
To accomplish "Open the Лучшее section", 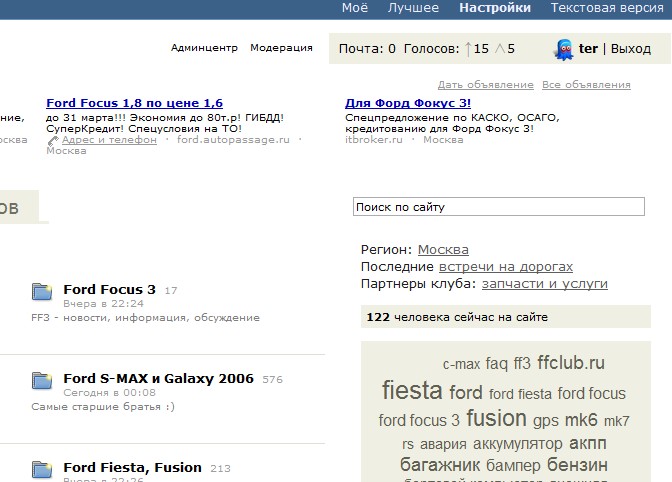I will [413, 8].
